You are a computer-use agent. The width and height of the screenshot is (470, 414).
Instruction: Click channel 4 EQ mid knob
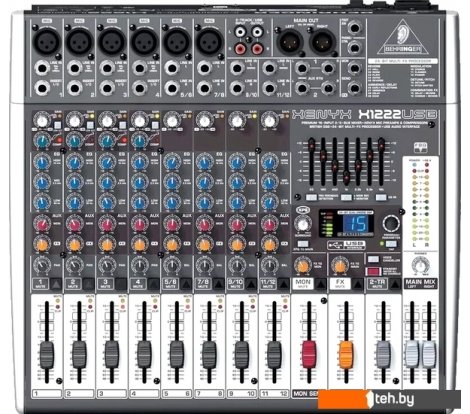coord(140,182)
